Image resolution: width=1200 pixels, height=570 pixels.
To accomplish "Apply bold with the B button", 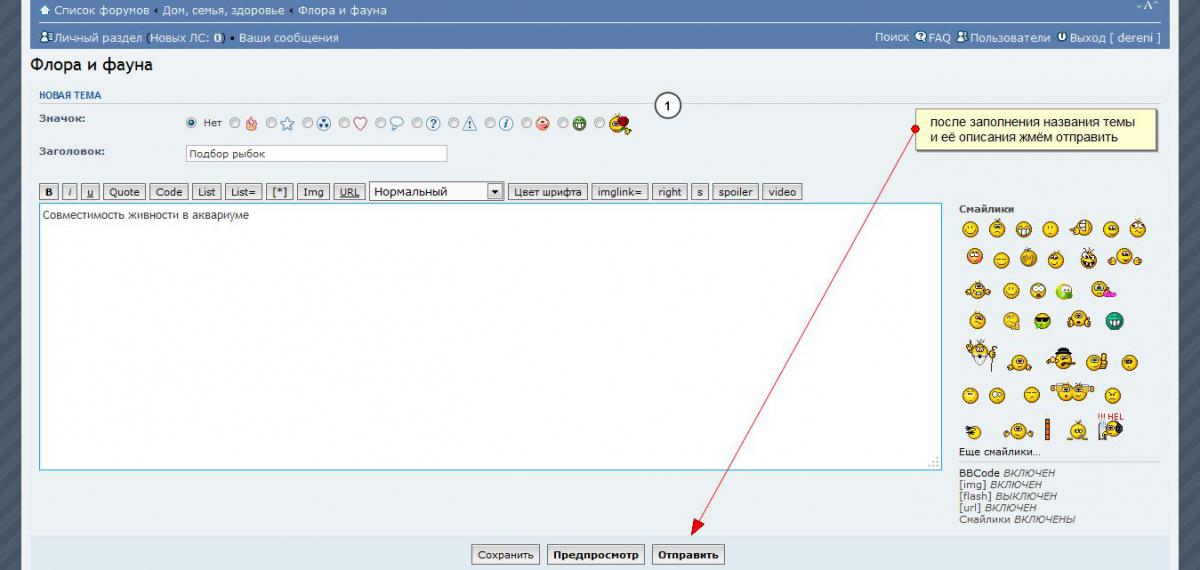I will coord(49,192).
